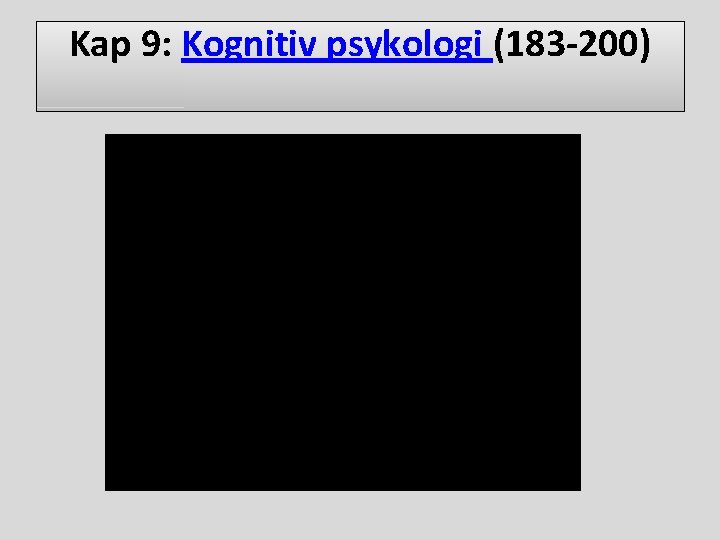Click the bottom edge of black video
Screen dimensions: 720x540
(x=343, y=490)
